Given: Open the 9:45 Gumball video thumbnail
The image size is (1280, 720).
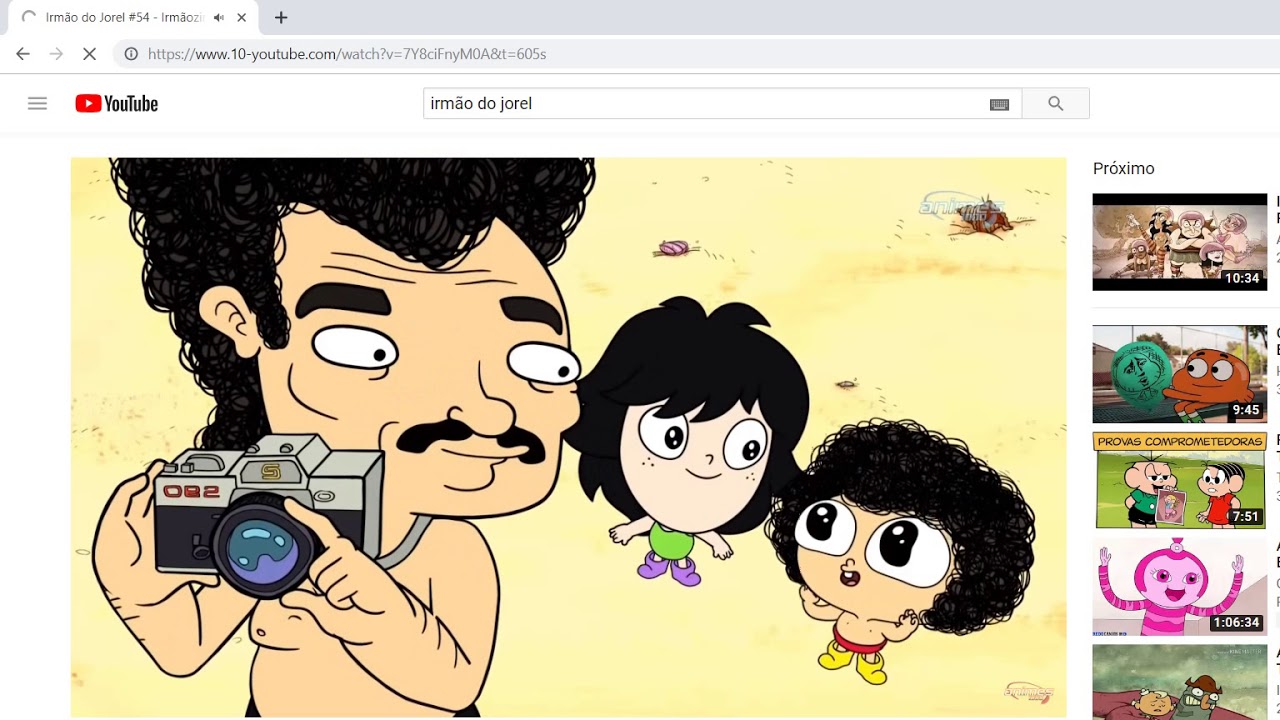Looking at the screenshot, I should click(x=1179, y=374).
